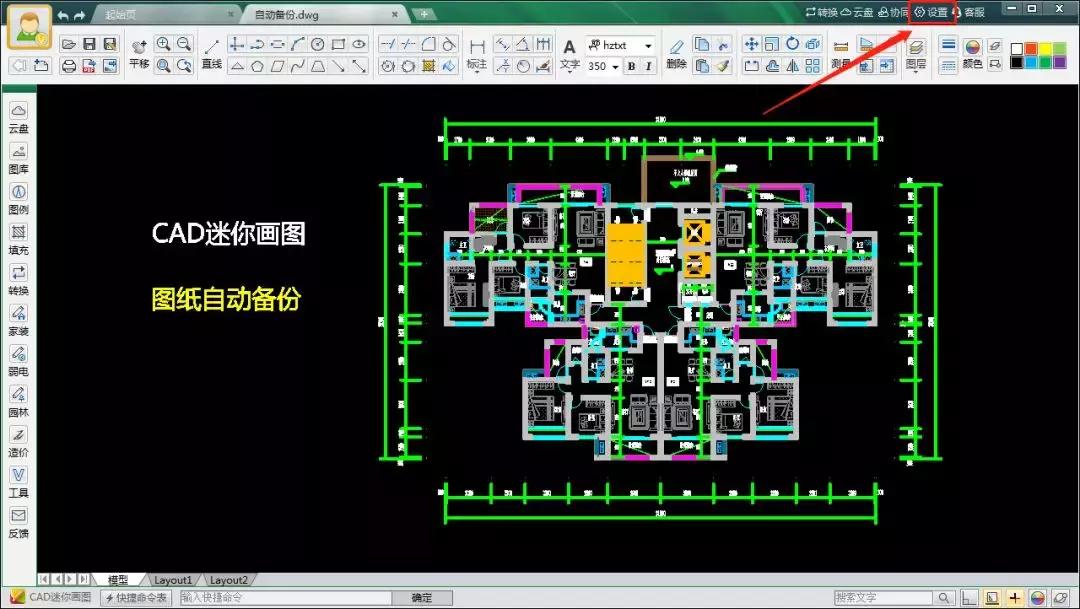Select the mirror tool
This screenshot has width=1080, height=609.
coord(792,65)
